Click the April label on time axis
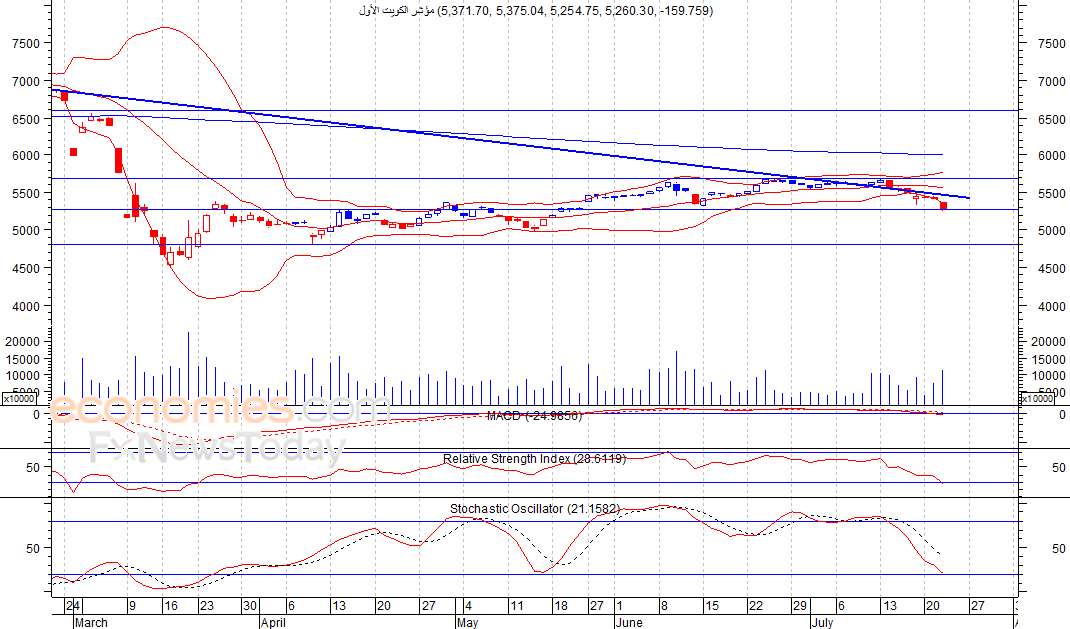The height and width of the screenshot is (629, 1070). (x=273, y=622)
